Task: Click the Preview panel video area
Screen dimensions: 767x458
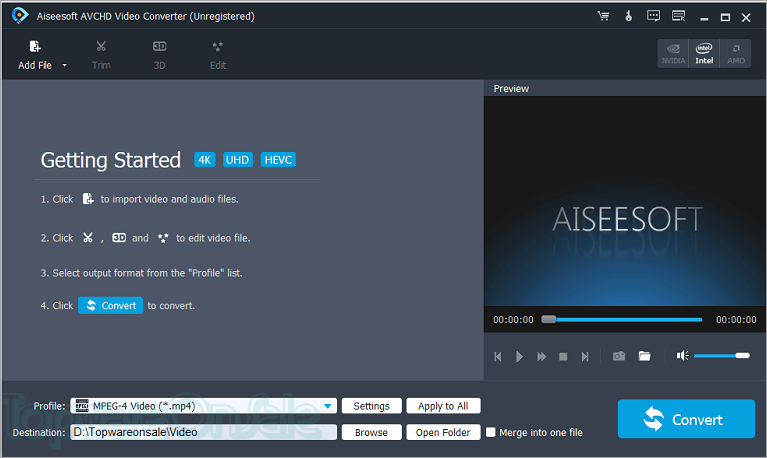Action: click(625, 201)
